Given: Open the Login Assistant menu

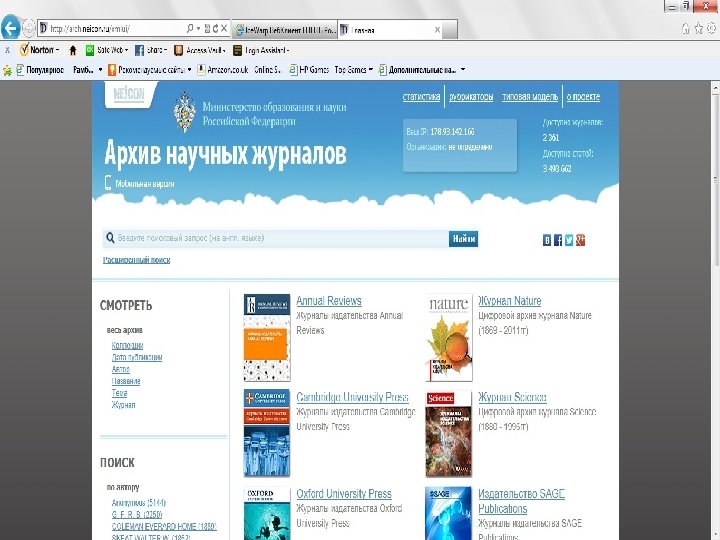Looking at the screenshot, I should coord(261,50).
